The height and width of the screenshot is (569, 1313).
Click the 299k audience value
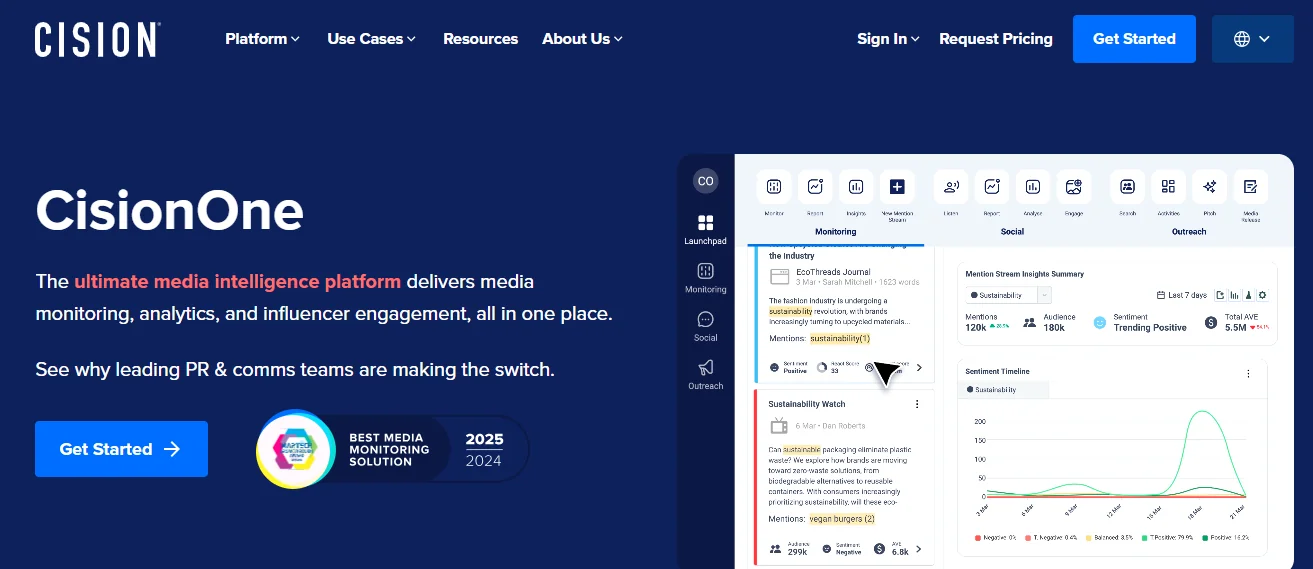pyautogui.click(x=798, y=551)
